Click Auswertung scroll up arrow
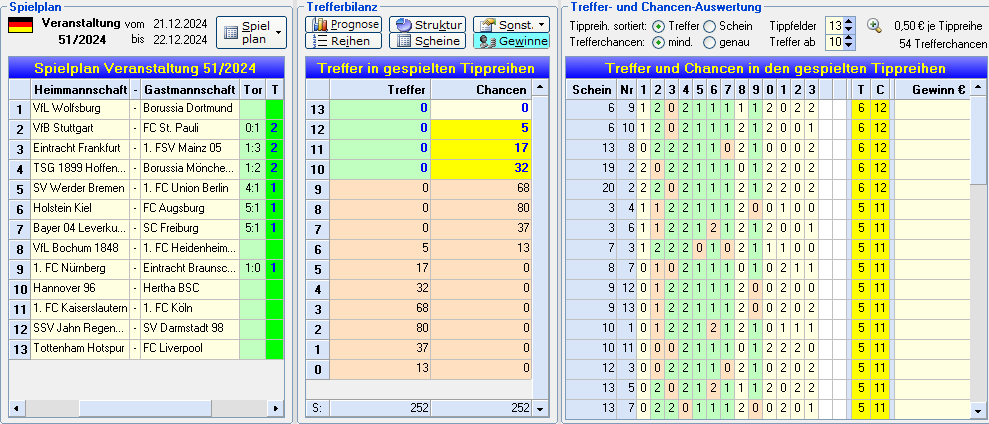The width and height of the screenshot is (989, 424). [977, 88]
